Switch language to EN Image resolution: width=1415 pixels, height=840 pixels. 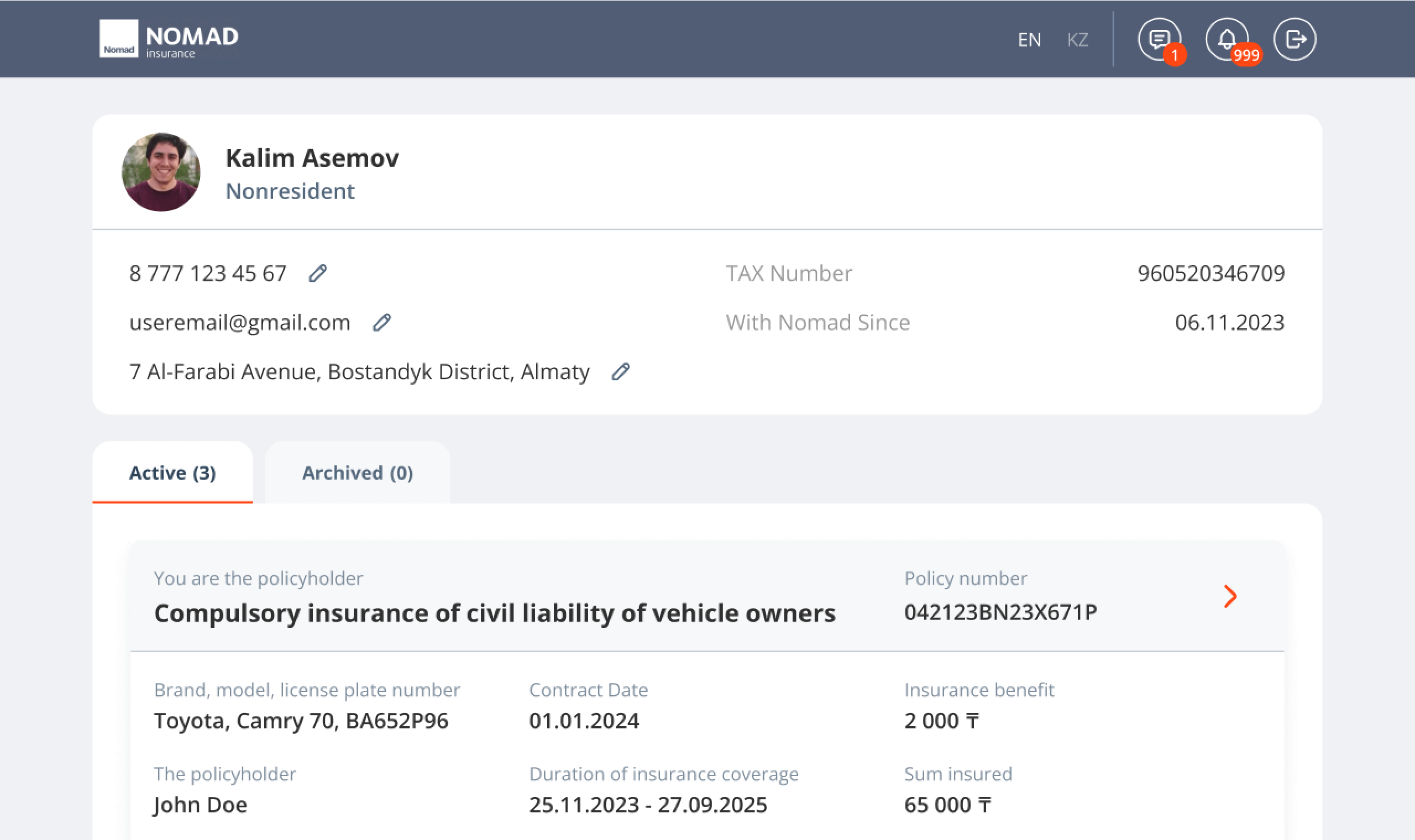[x=1029, y=40]
